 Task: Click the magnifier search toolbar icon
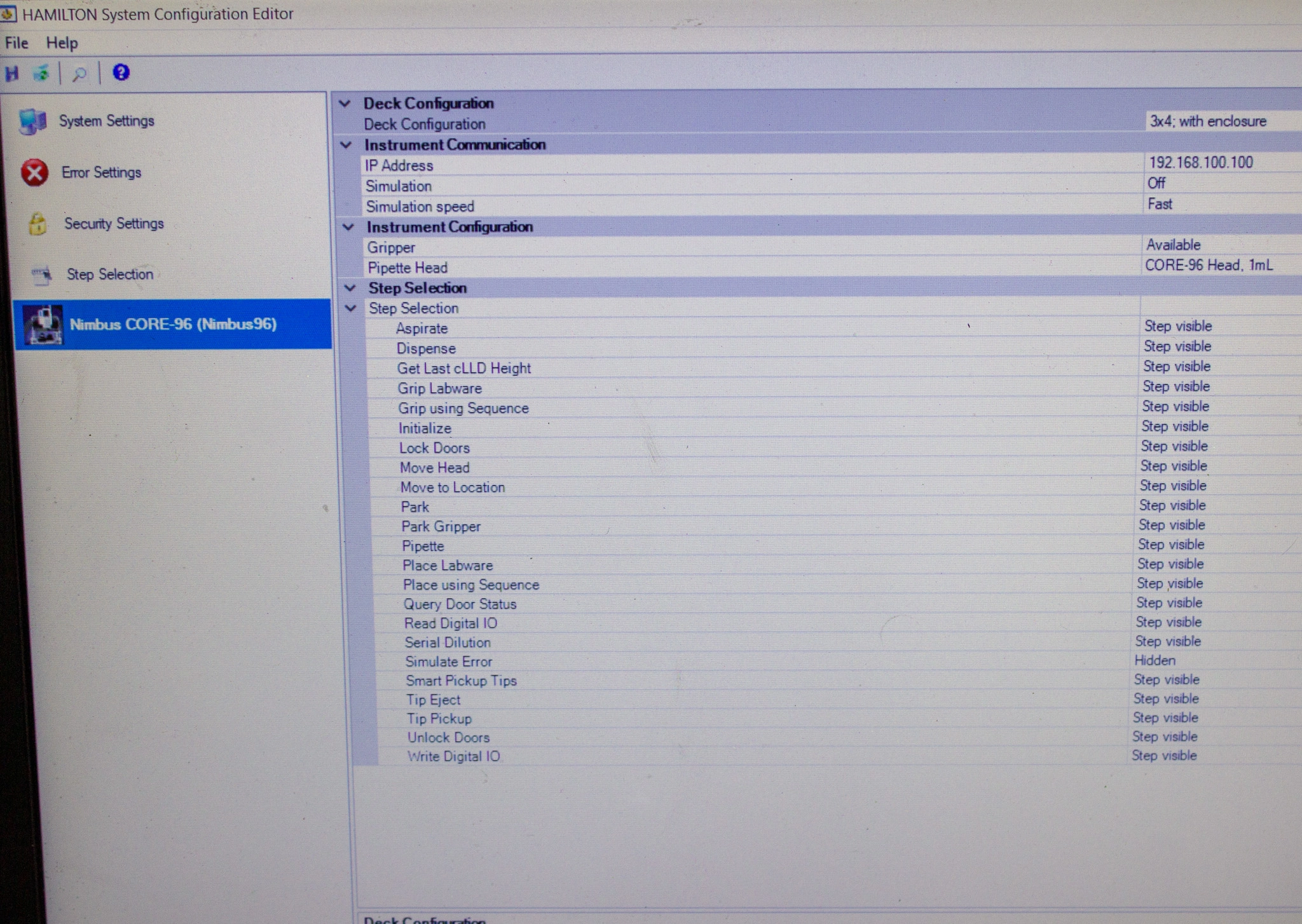tap(79, 74)
